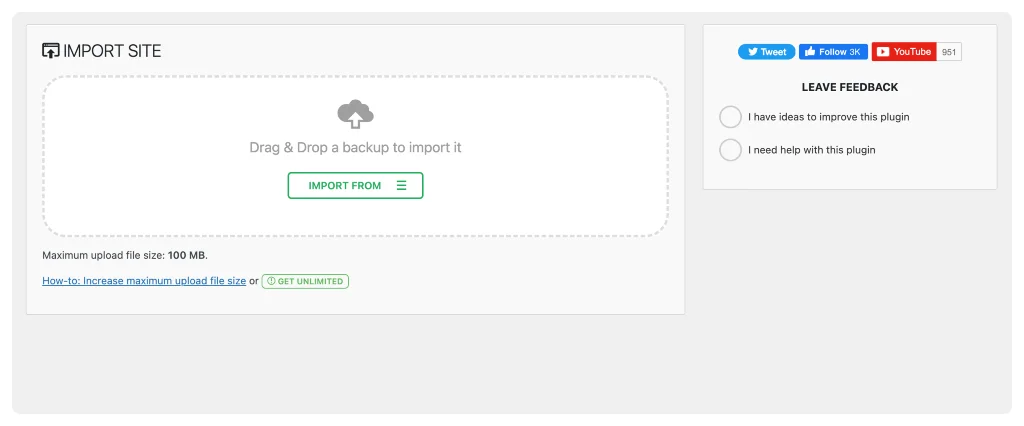The image size is (1024, 426).
Task: Click the Tweet button
Action: (767, 52)
